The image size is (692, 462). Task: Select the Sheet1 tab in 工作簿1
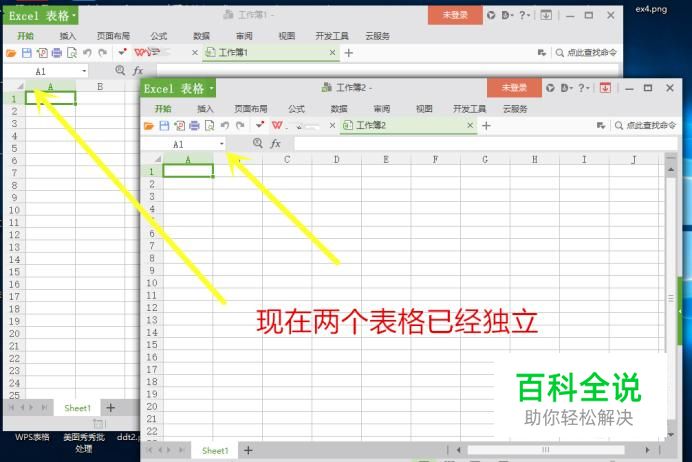coord(77,408)
